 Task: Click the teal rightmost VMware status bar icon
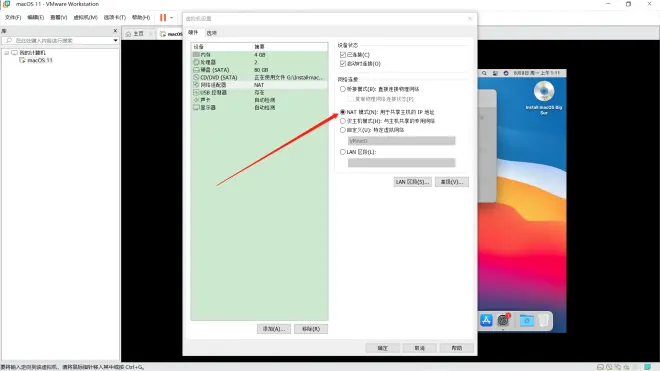point(647,367)
